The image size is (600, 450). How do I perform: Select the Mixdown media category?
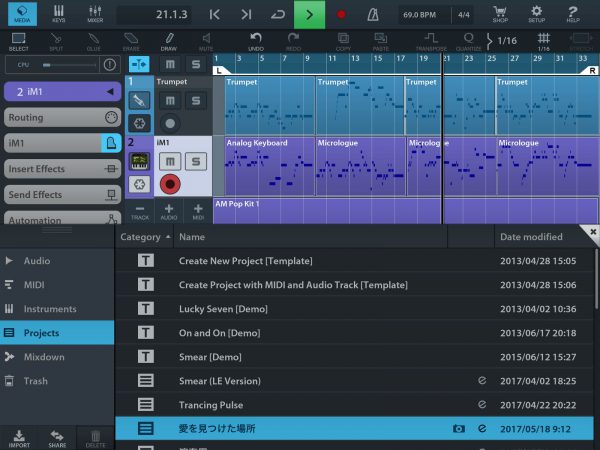[x=57, y=357]
